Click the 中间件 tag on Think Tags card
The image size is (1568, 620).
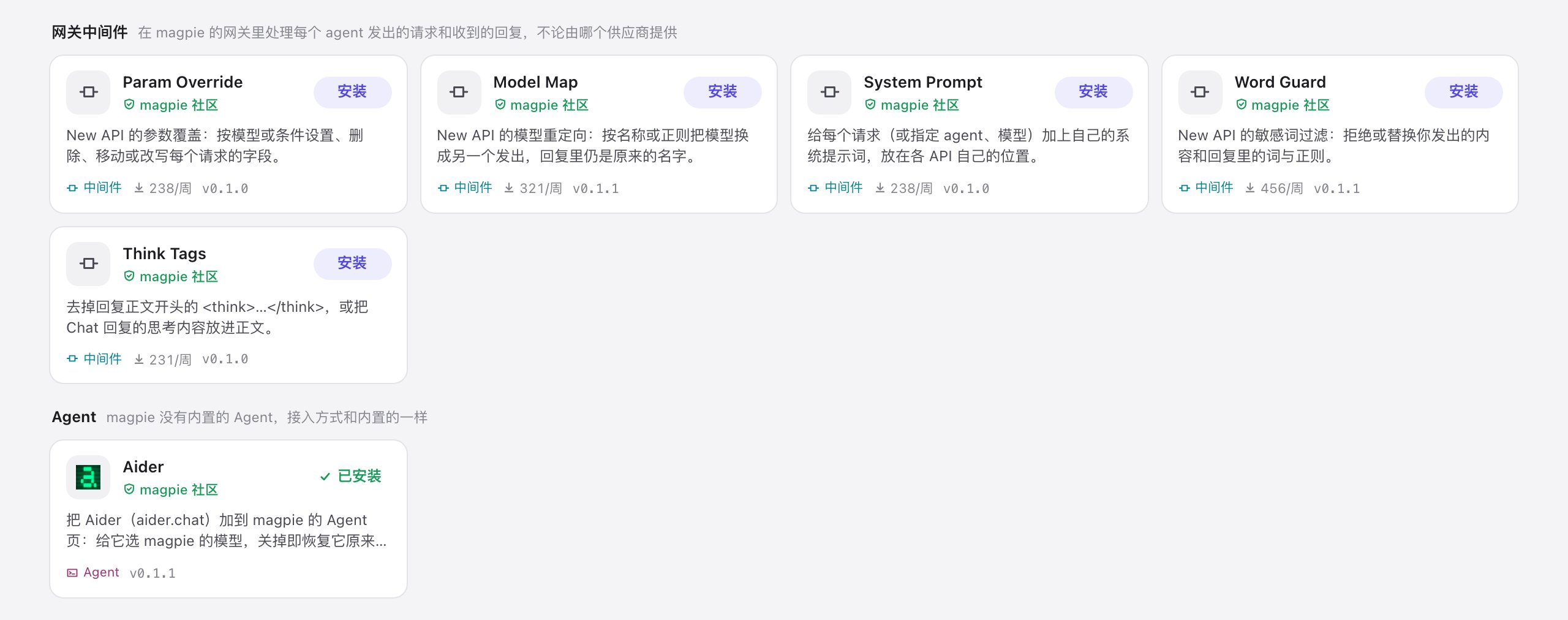[x=94, y=359]
